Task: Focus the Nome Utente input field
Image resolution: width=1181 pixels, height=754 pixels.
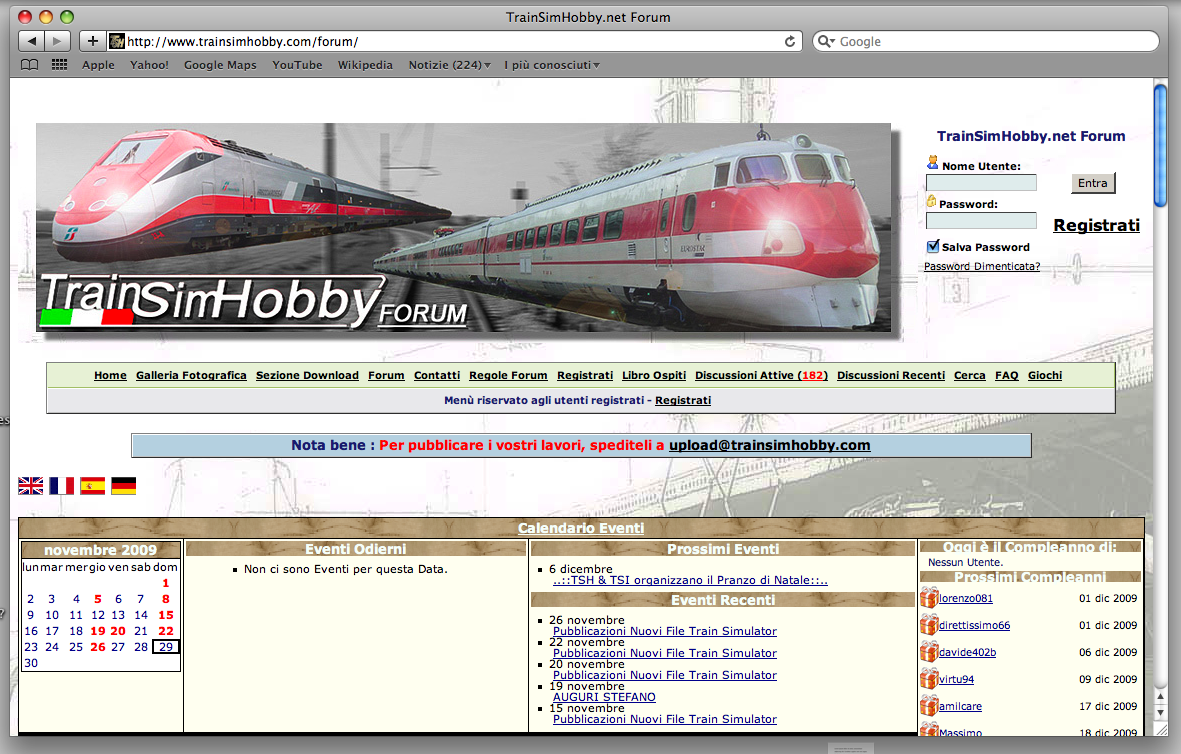Action: (x=981, y=182)
